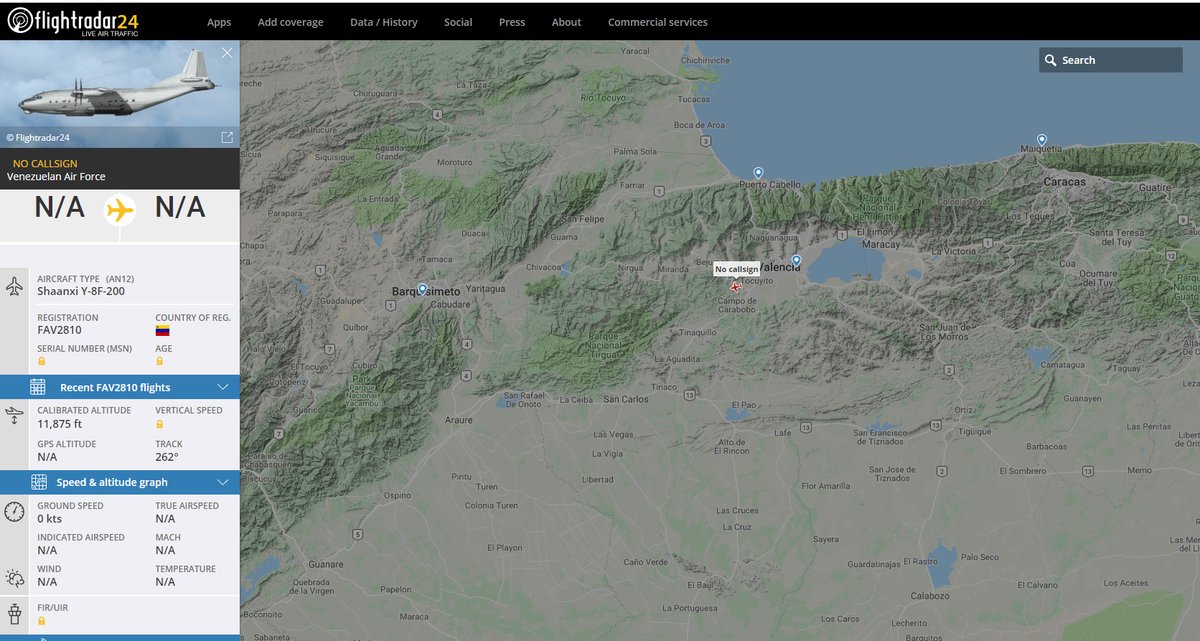Click Maracay city label on map
This screenshot has width=1200, height=641.
tap(882, 243)
